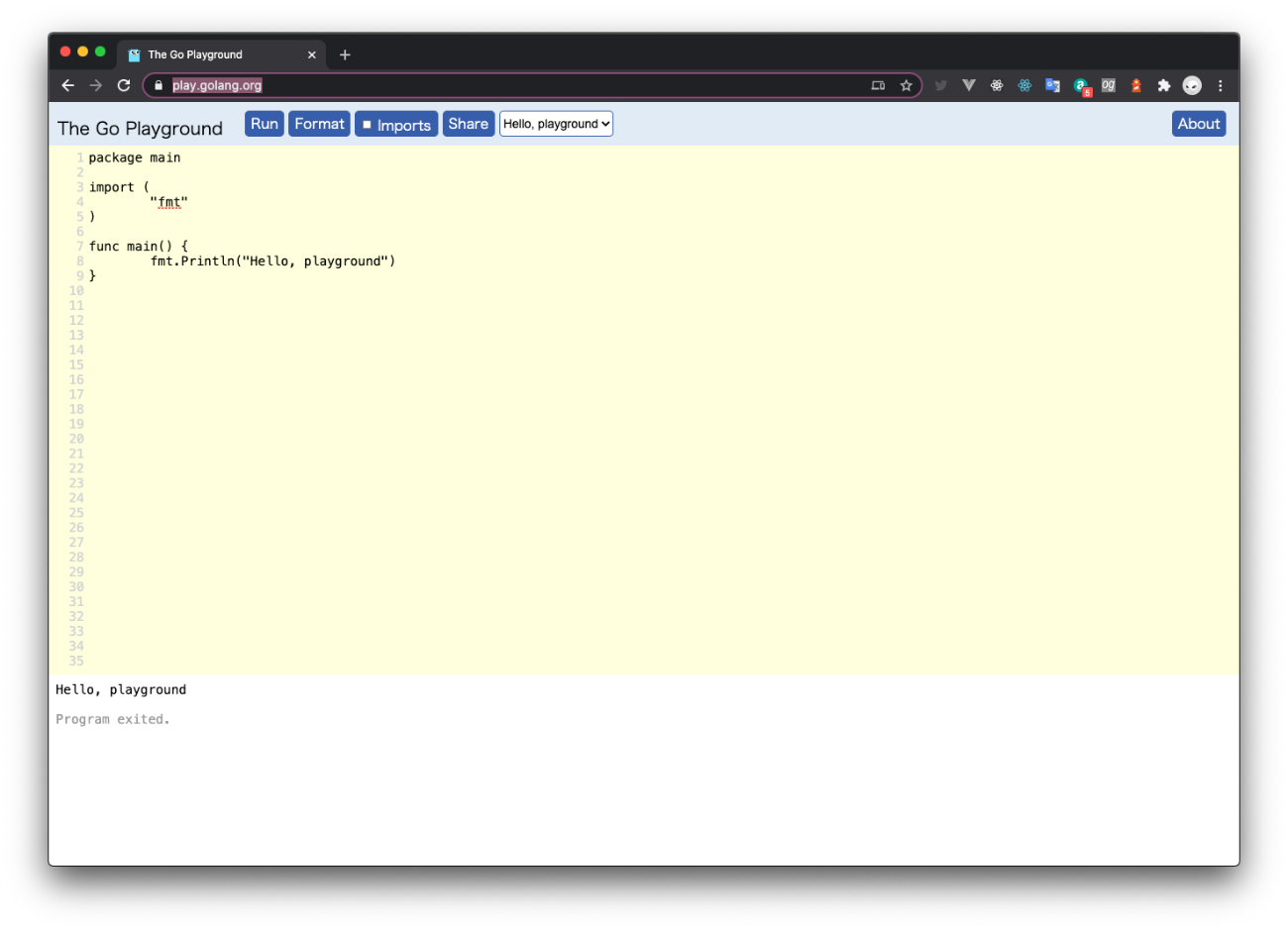
Task: Go forward in browser history
Action: (95, 85)
